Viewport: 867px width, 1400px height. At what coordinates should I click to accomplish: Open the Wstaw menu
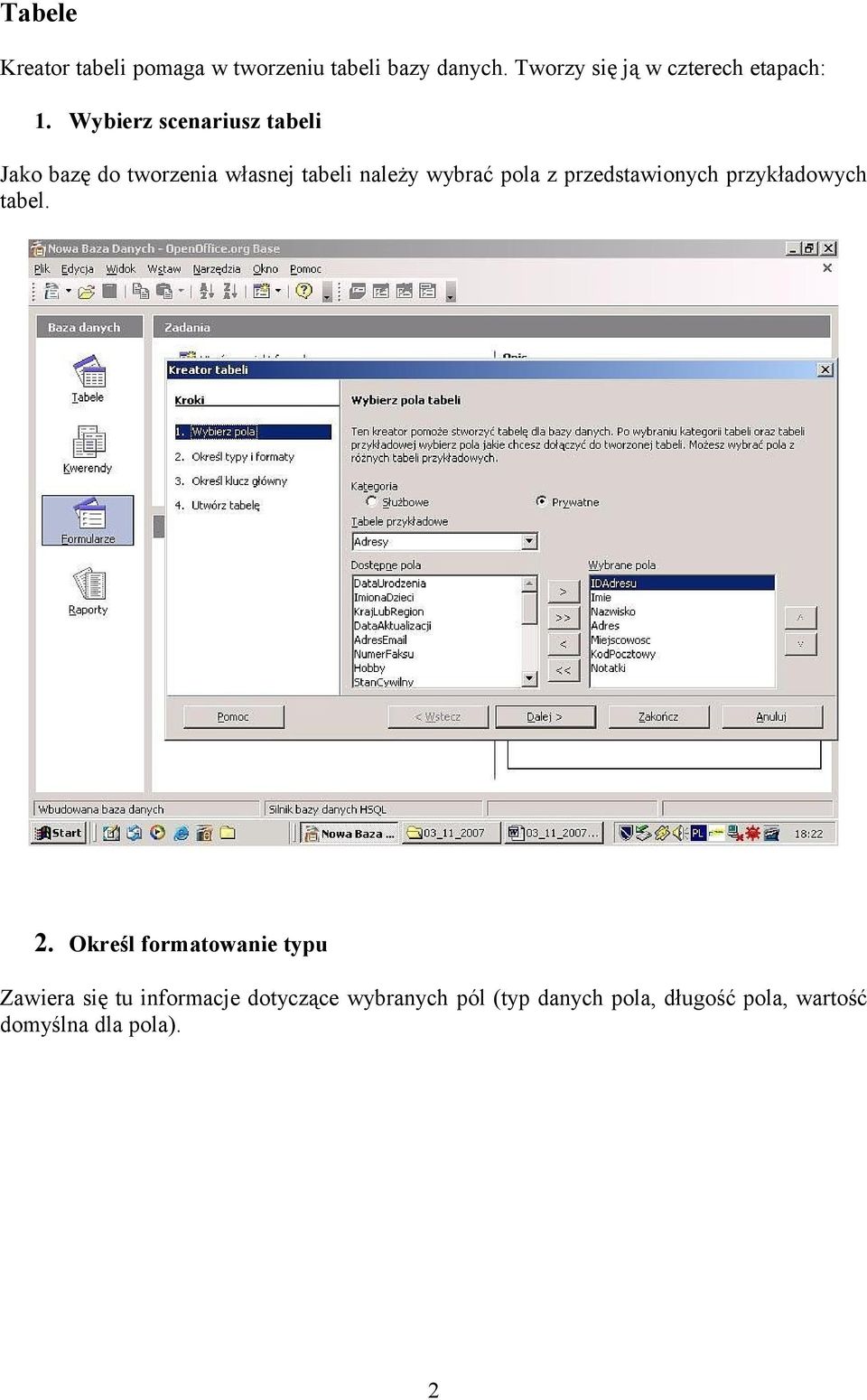click(x=164, y=269)
